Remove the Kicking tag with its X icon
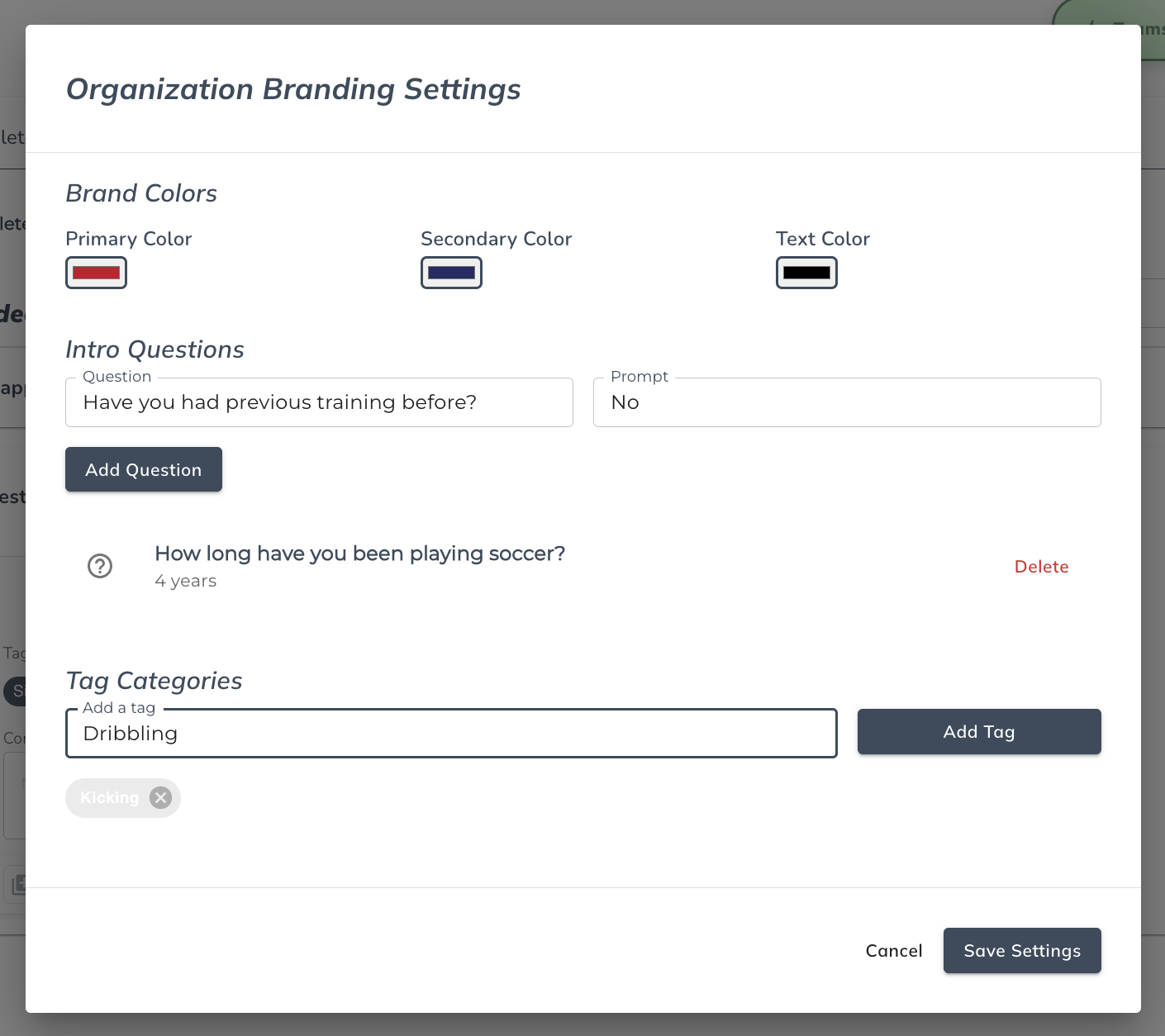1165x1036 pixels. pos(161,797)
